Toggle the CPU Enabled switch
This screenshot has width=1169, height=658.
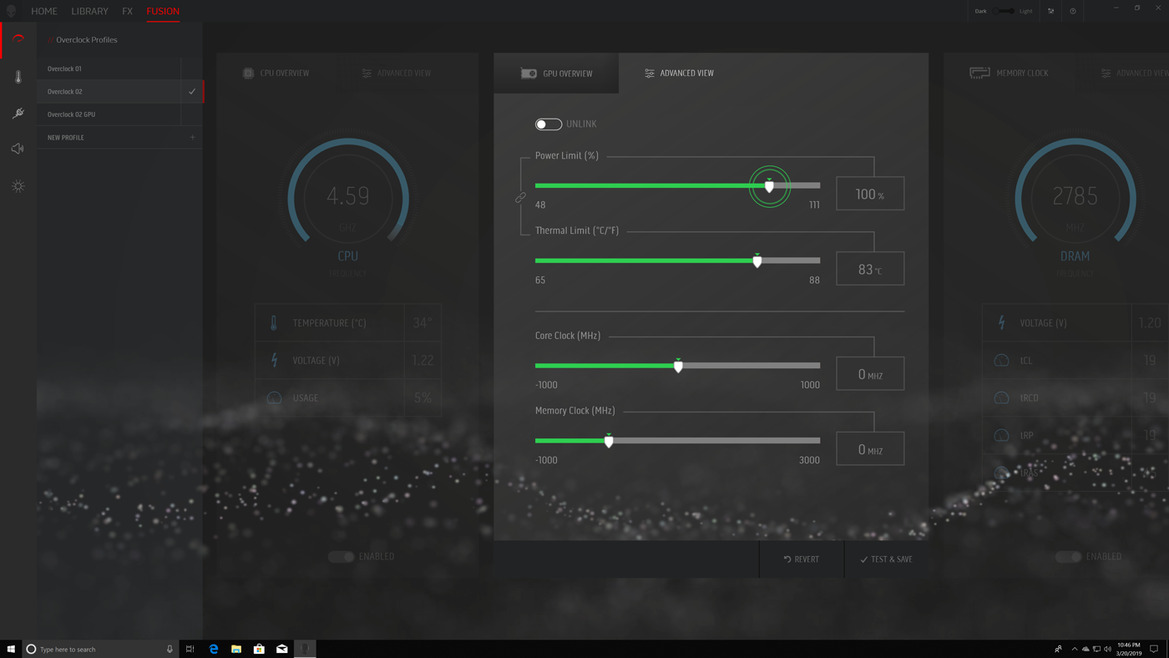click(341, 557)
